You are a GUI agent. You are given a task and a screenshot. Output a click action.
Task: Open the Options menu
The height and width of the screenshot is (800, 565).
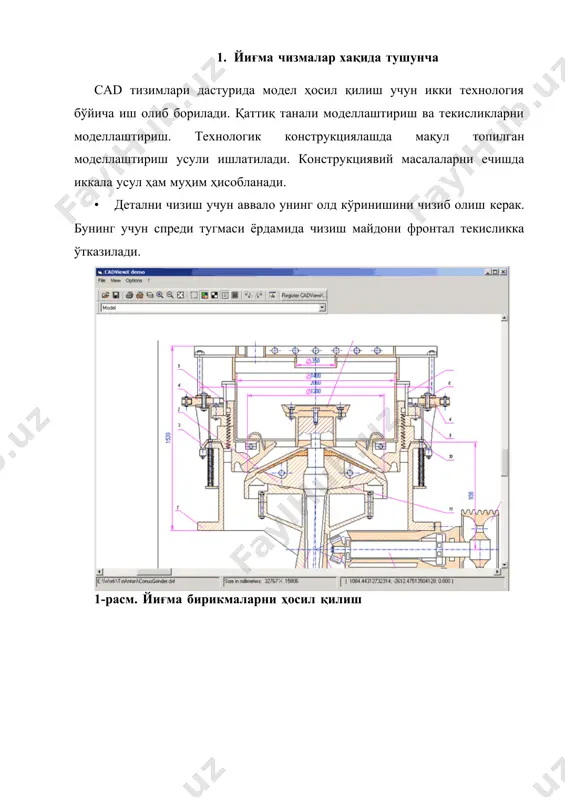coord(134,281)
